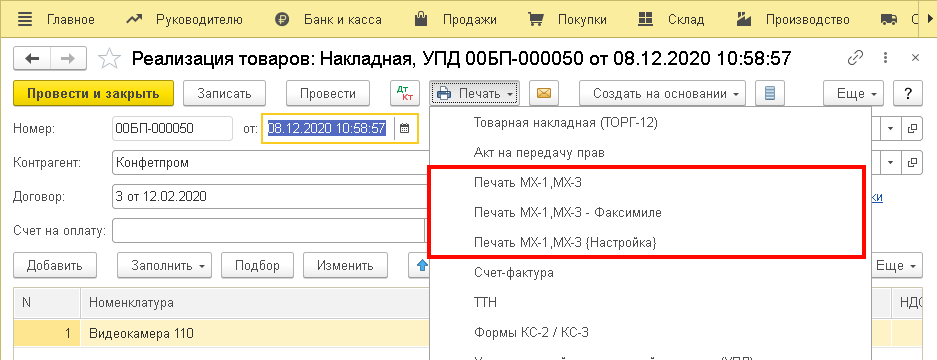
Task: Click the Провести button
Action: point(328,93)
